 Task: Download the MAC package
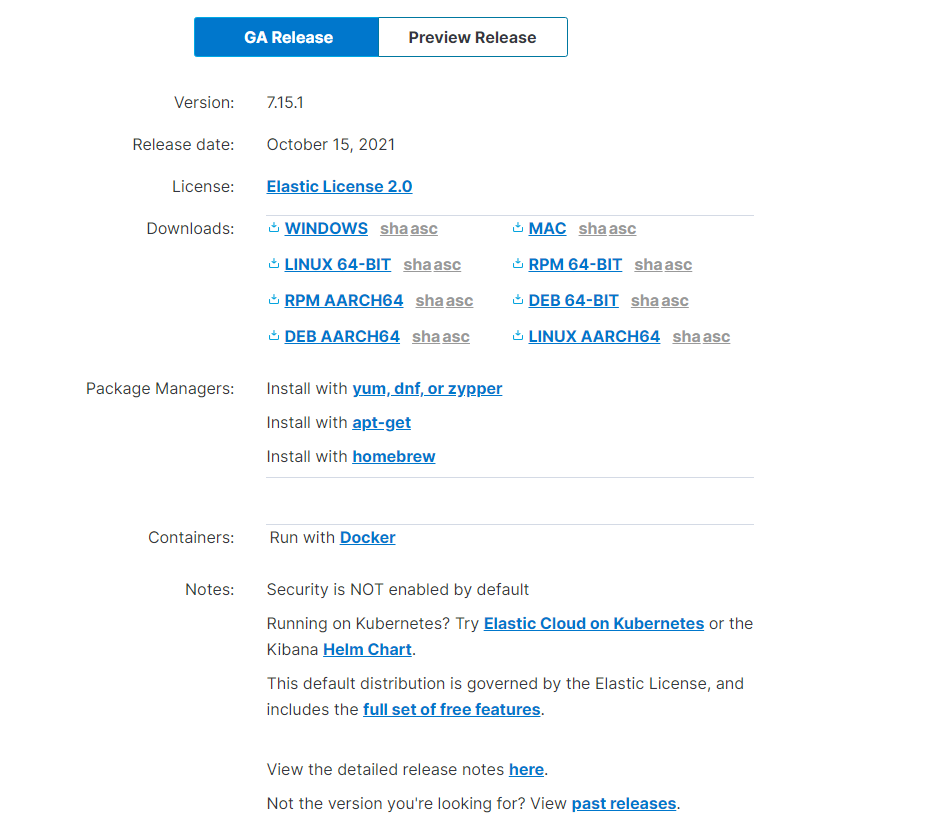(x=547, y=229)
